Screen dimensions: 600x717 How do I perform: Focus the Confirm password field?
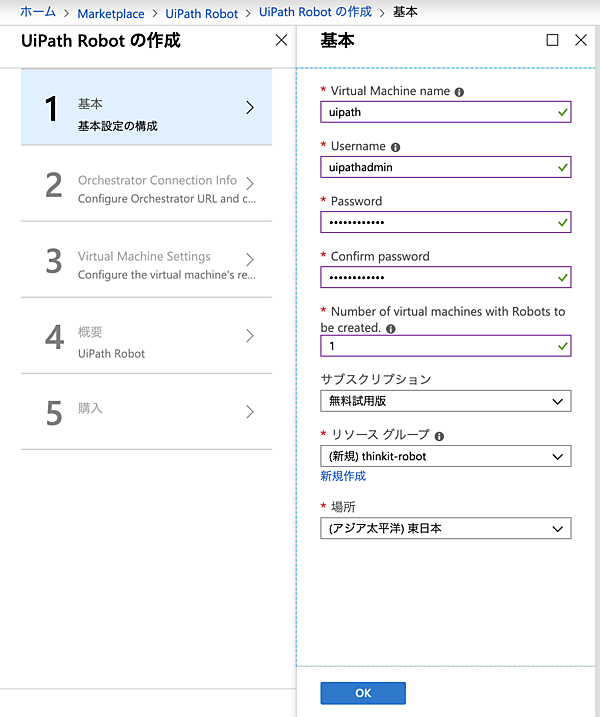tap(445, 277)
